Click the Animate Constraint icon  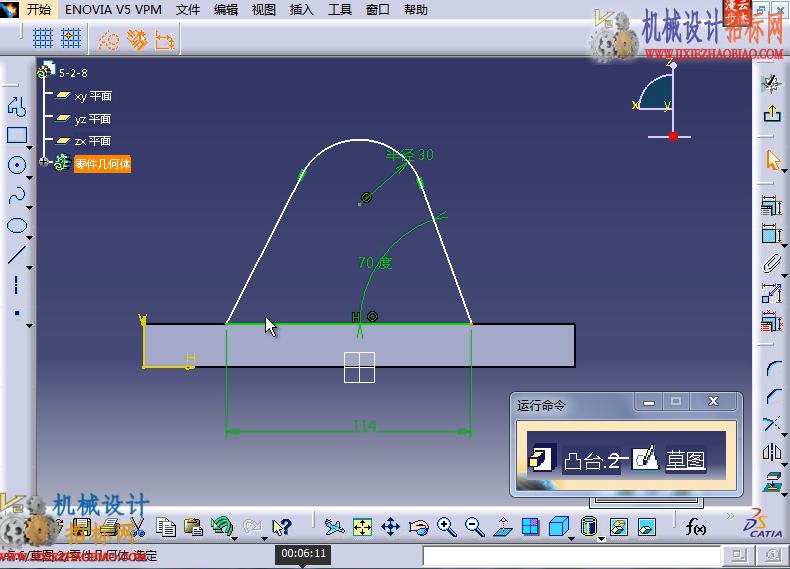[771, 293]
